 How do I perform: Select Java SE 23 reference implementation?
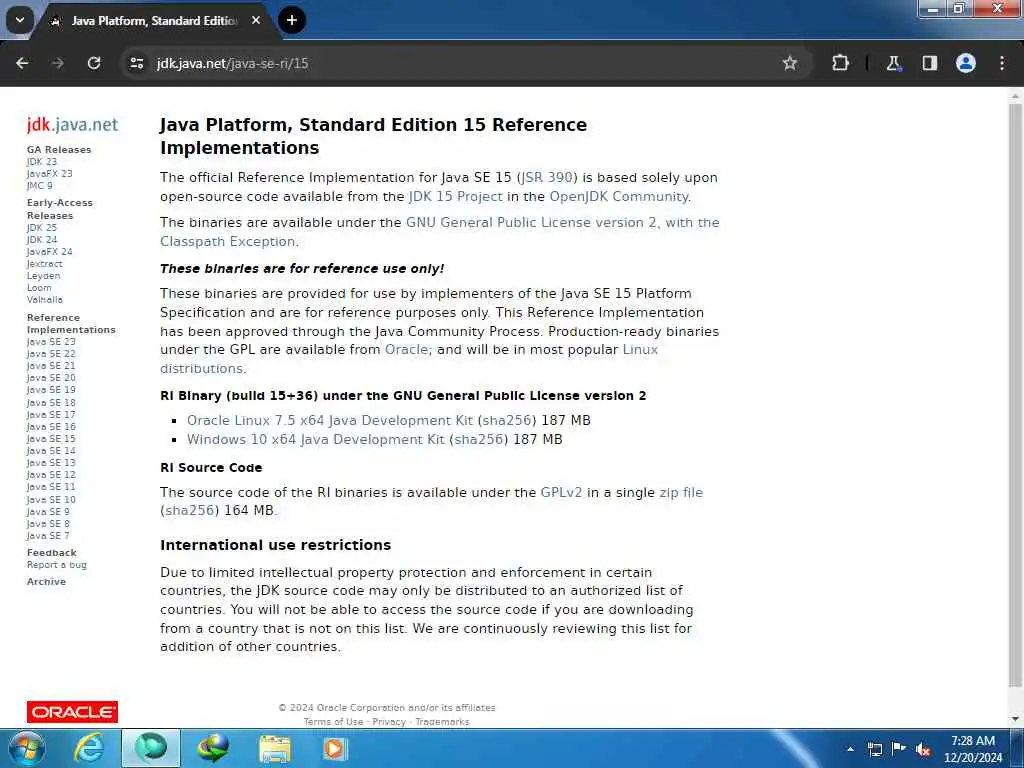pyautogui.click(x=51, y=342)
